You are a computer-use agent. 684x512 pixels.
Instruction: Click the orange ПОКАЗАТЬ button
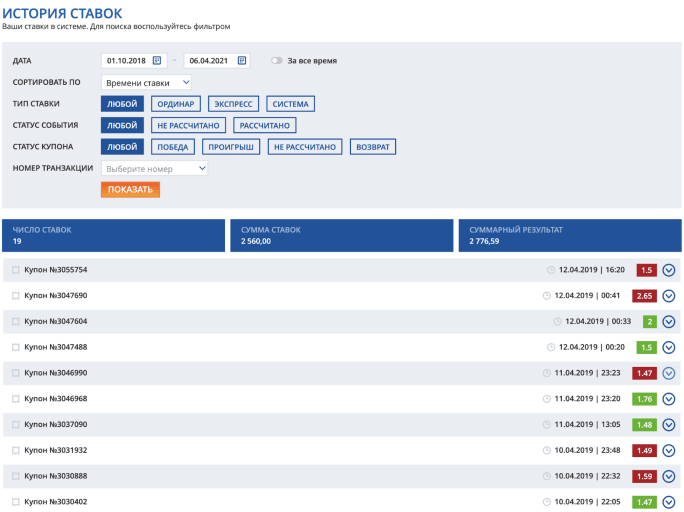(x=130, y=190)
